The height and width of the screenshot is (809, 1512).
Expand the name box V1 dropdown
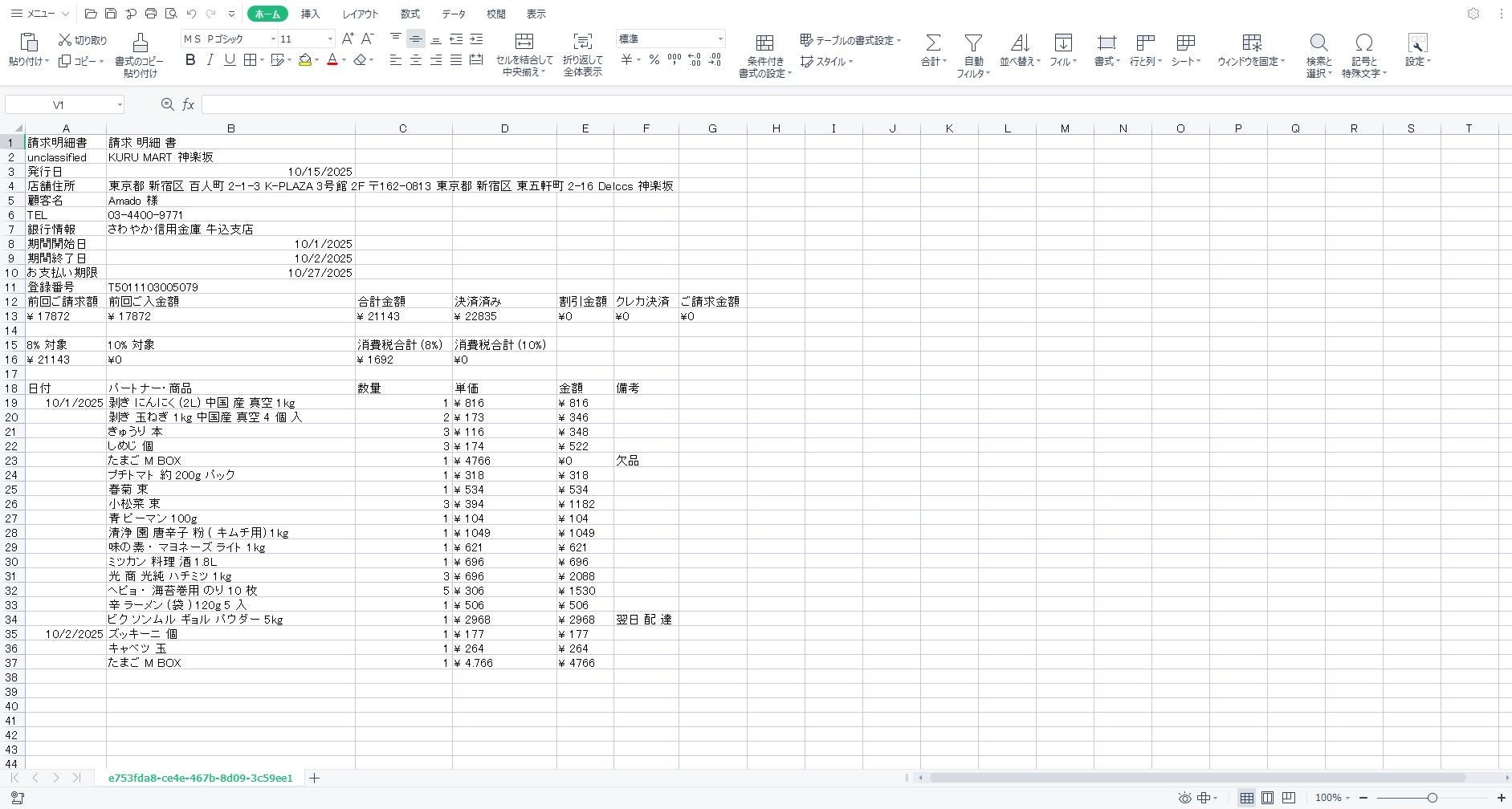(x=120, y=104)
